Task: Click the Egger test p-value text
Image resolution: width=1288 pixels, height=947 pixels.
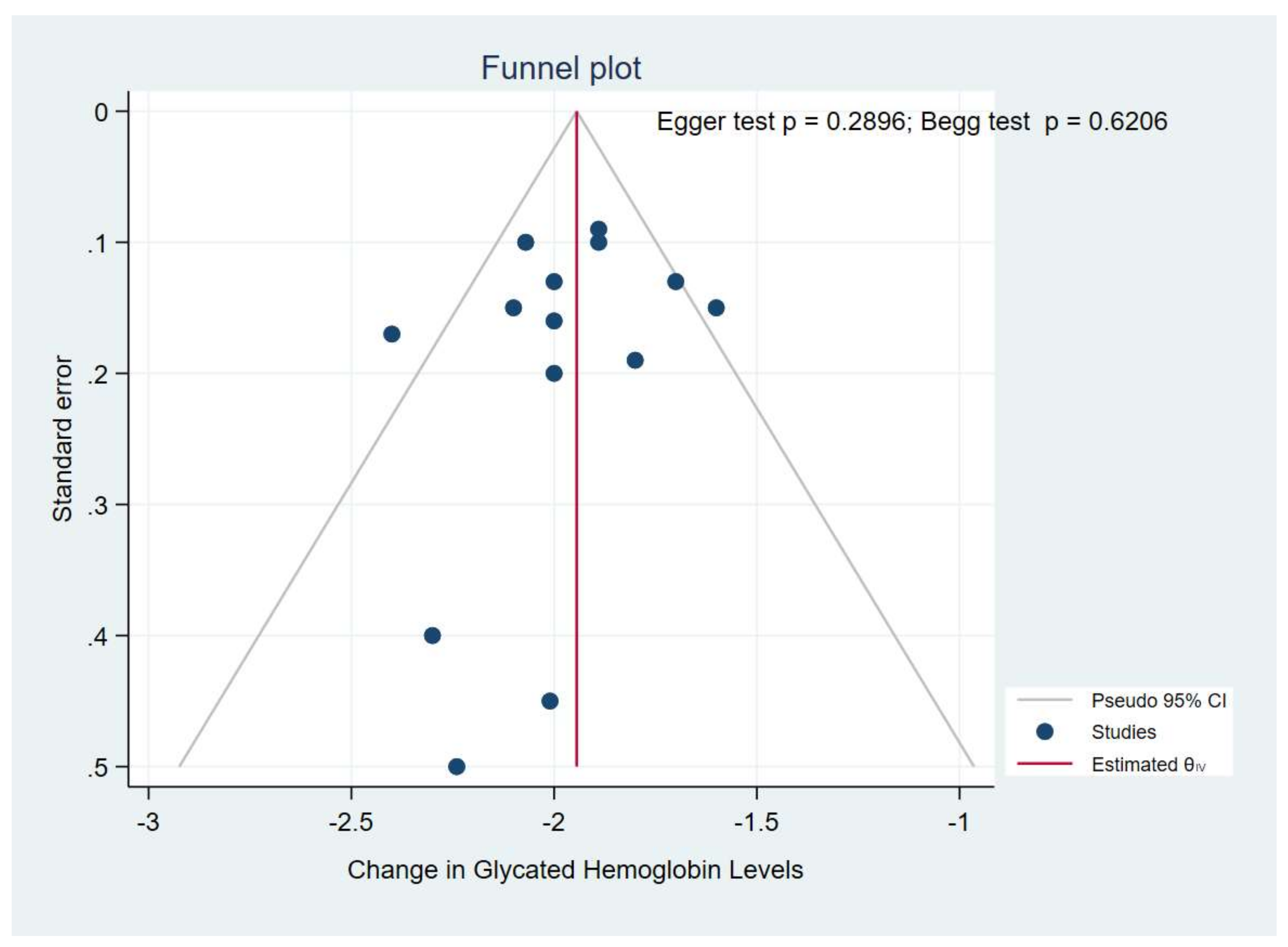Action: (781, 122)
